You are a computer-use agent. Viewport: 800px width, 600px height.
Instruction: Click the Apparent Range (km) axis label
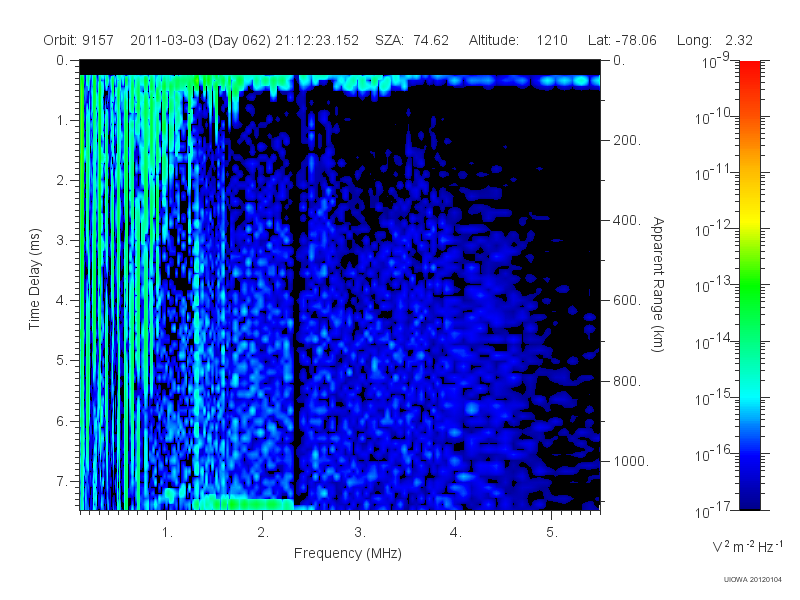658,285
